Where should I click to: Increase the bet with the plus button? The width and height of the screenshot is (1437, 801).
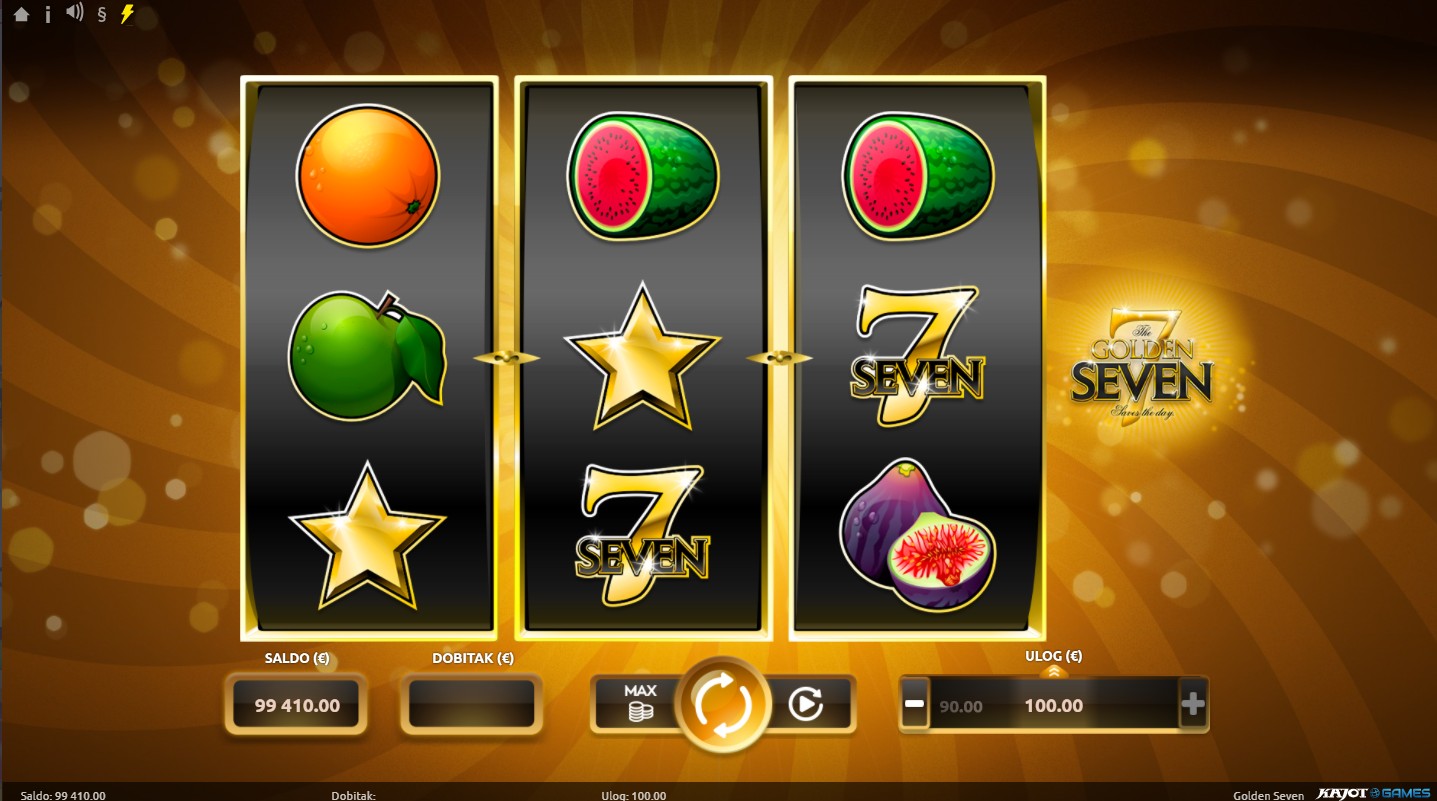pyautogui.click(x=1193, y=705)
